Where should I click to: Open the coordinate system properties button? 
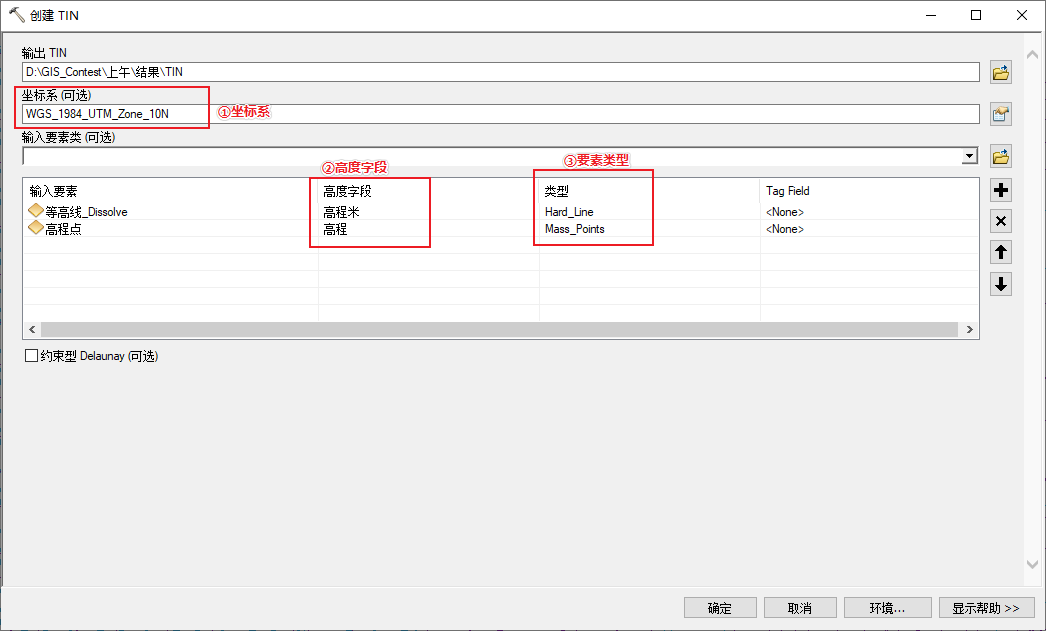click(1001, 114)
